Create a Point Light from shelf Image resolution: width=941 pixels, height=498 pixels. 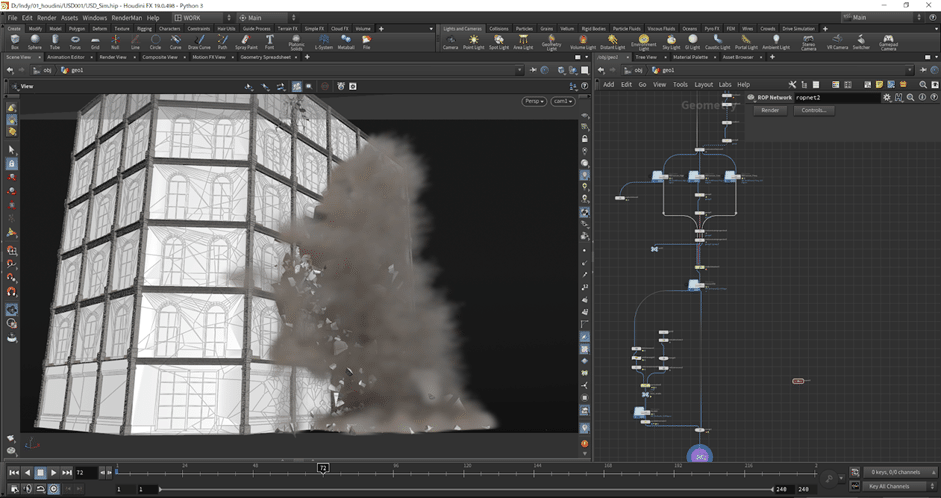(473, 41)
